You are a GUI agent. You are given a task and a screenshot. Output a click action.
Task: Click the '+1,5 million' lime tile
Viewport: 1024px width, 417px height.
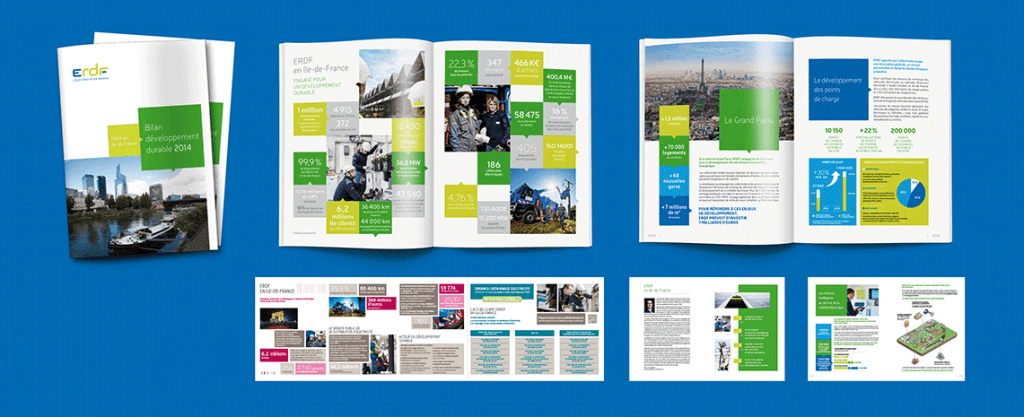(x=674, y=121)
